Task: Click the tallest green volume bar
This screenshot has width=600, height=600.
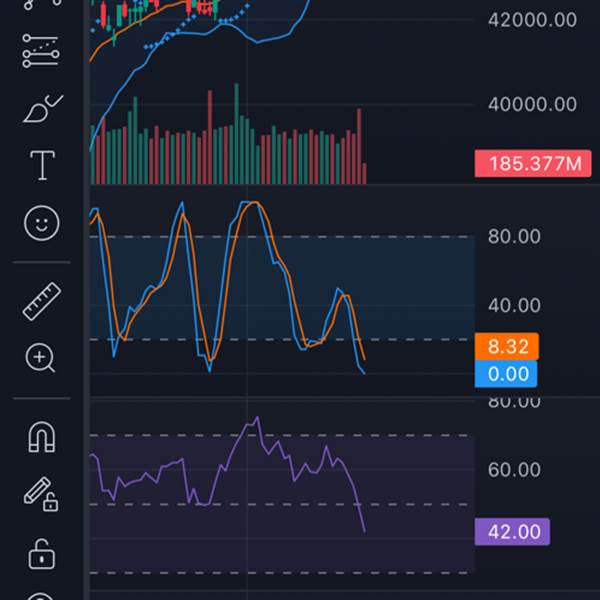Action: pos(236,134)
